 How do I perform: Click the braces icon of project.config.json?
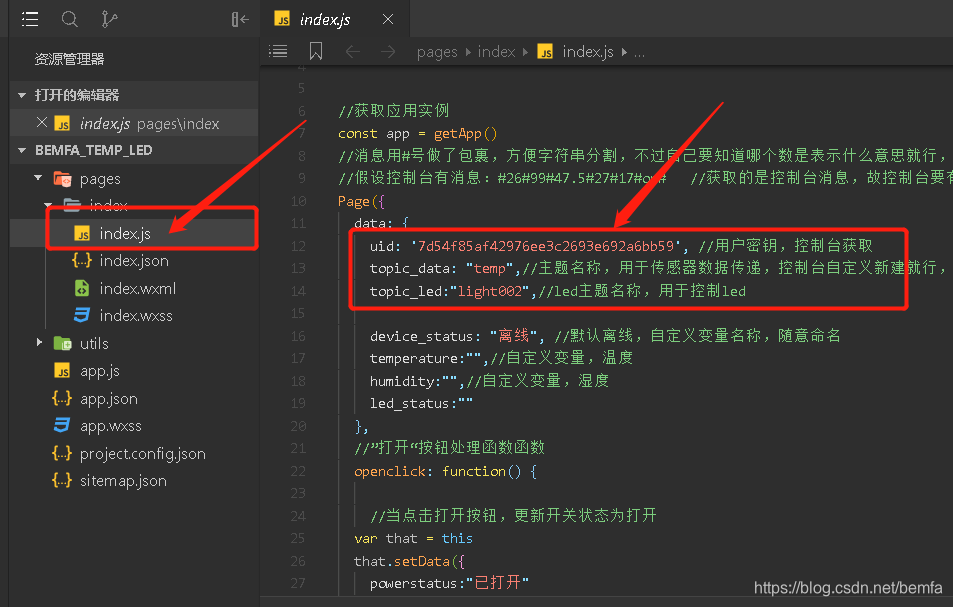(62, 453)
